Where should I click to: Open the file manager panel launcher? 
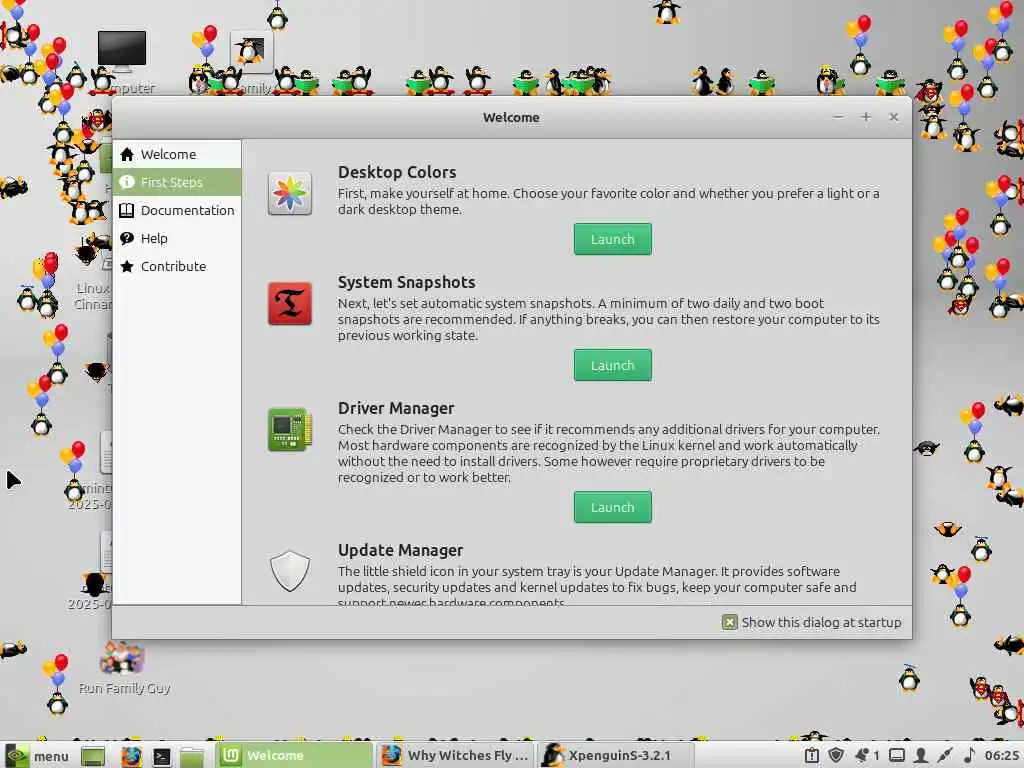pos(192,756)
